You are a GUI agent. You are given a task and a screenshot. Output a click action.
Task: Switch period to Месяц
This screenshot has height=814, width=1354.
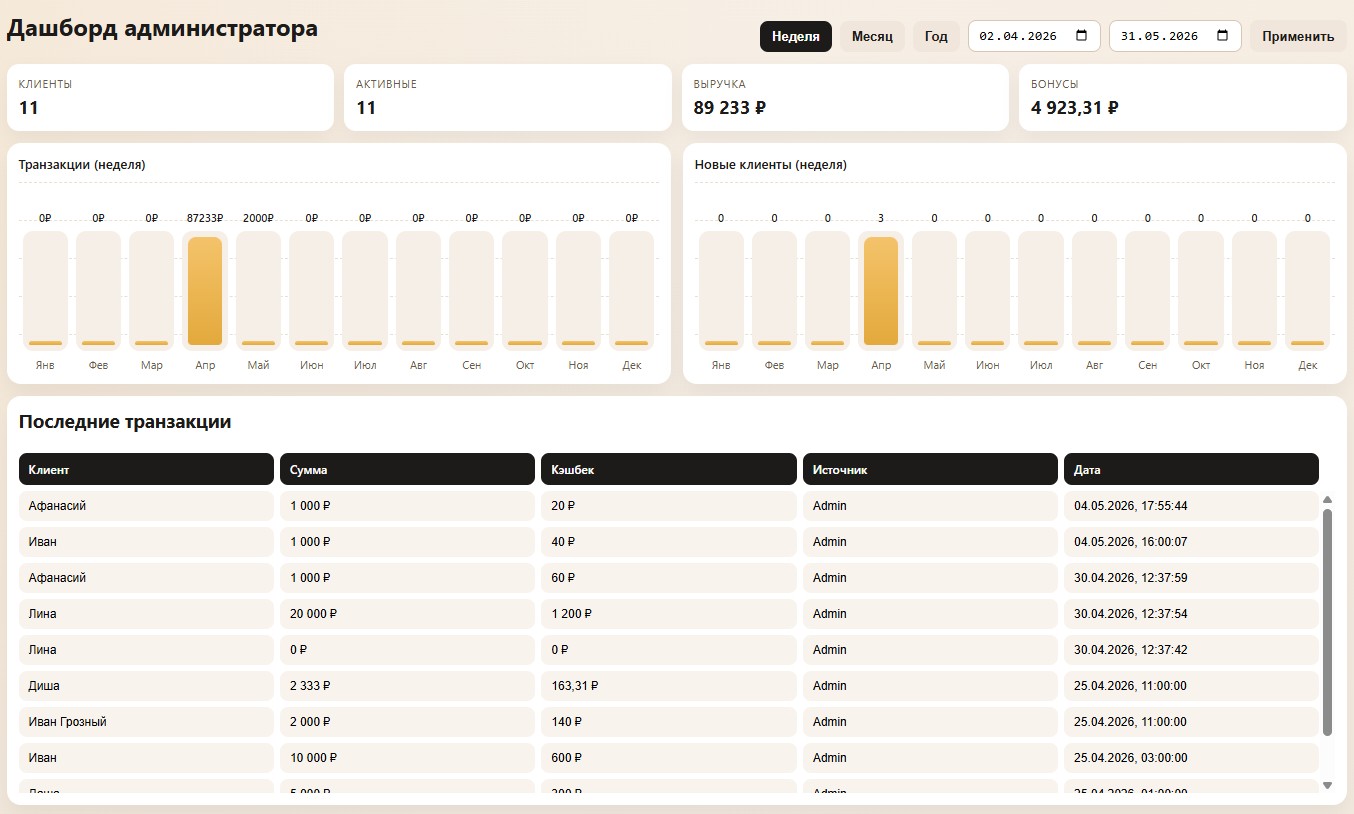tap(872, 36)
